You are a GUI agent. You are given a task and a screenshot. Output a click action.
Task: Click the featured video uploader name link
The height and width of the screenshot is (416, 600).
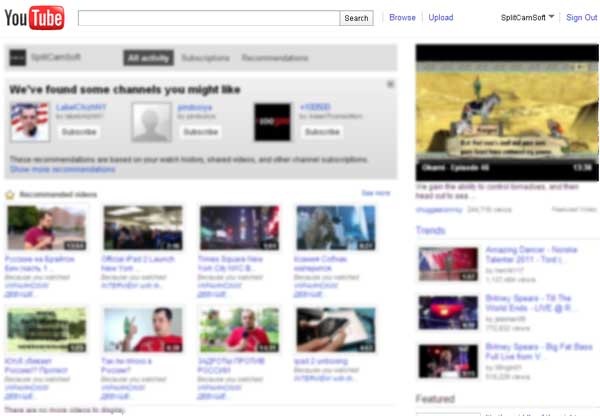(439, 210)
